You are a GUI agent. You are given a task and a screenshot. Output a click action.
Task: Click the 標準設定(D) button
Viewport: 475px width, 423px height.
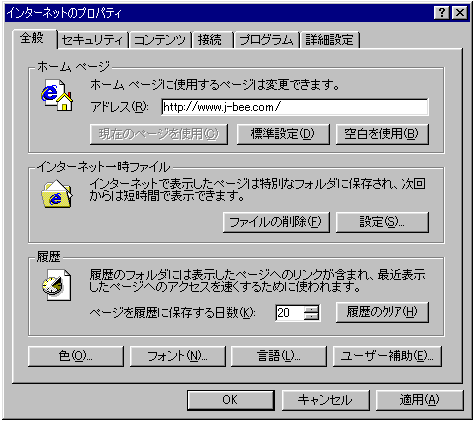[283, 134]
